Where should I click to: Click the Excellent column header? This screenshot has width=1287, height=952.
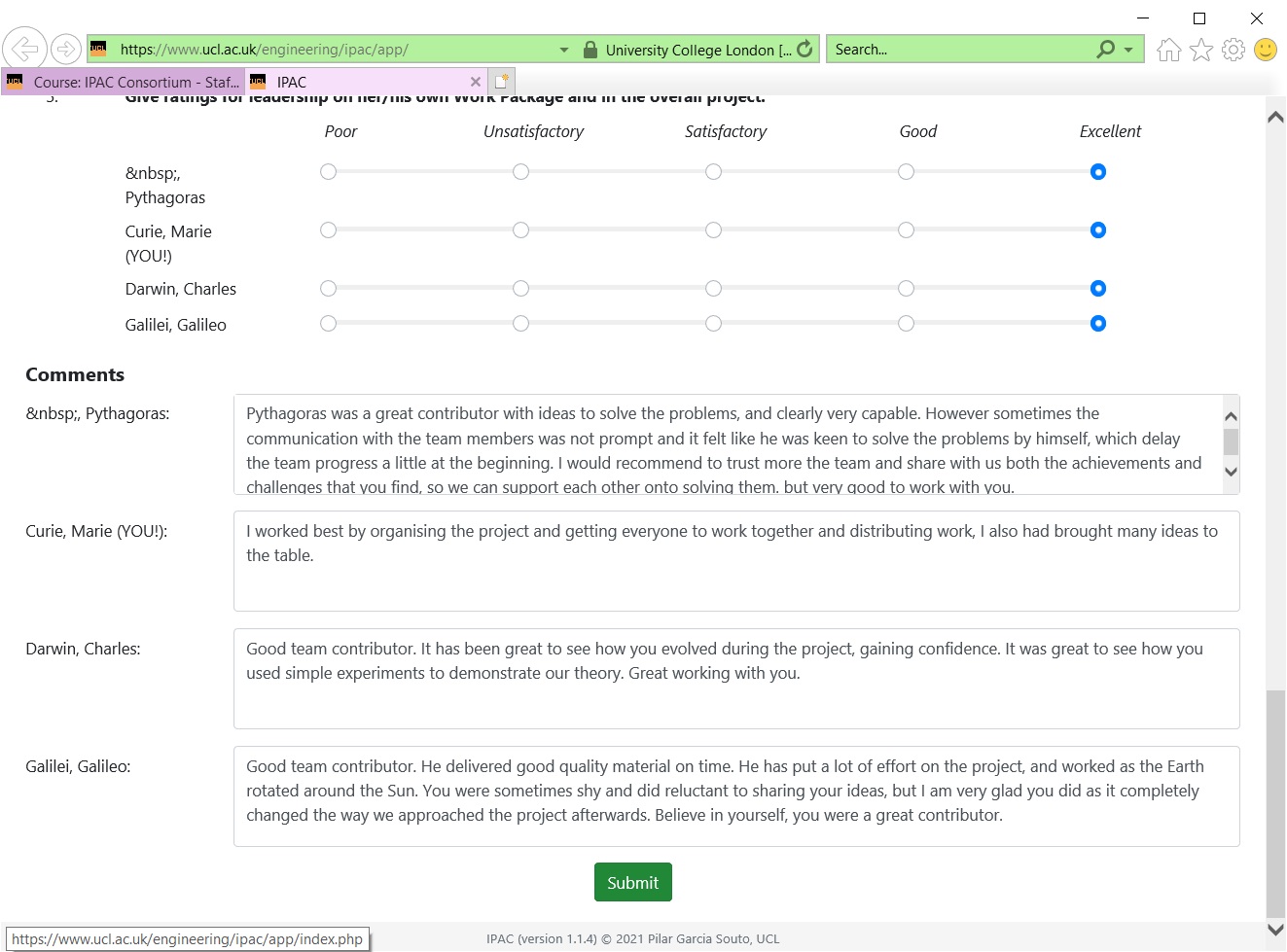[1110, 131]
